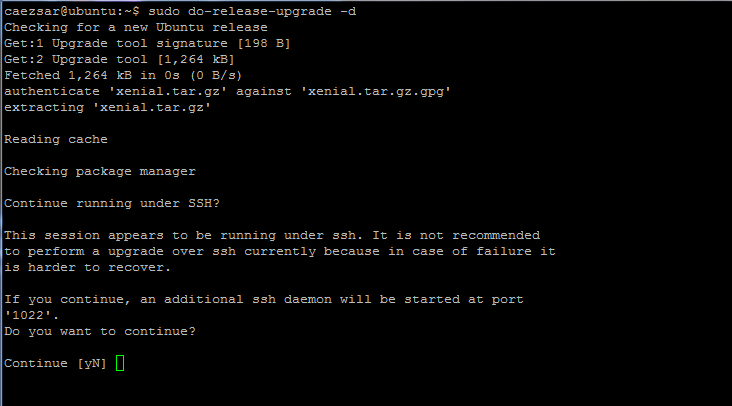
Task: Click the port number '1022' text
Action: pos(28,315)
